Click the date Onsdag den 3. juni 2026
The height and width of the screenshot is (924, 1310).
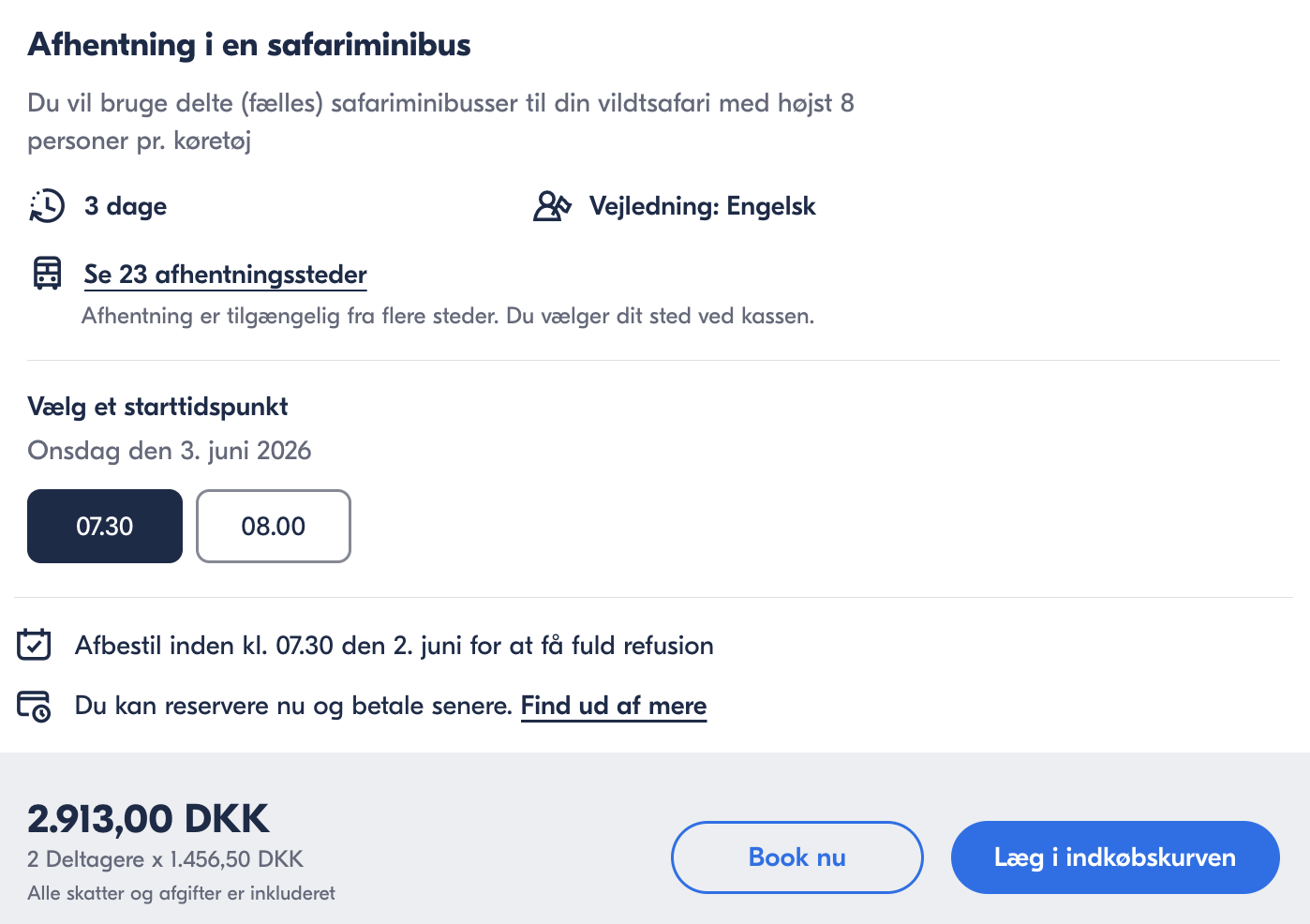click(x=170, y=451)
